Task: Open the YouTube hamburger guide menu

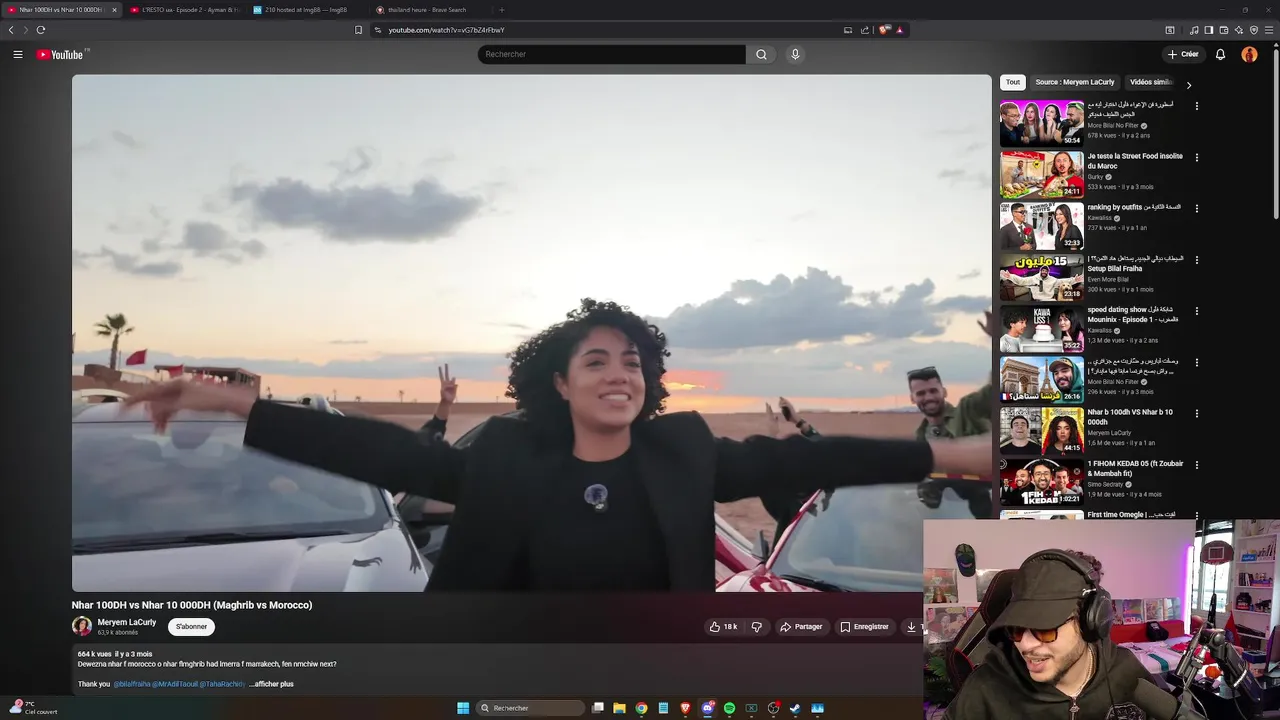Action: pyautogui.click(x=18, y=54)
